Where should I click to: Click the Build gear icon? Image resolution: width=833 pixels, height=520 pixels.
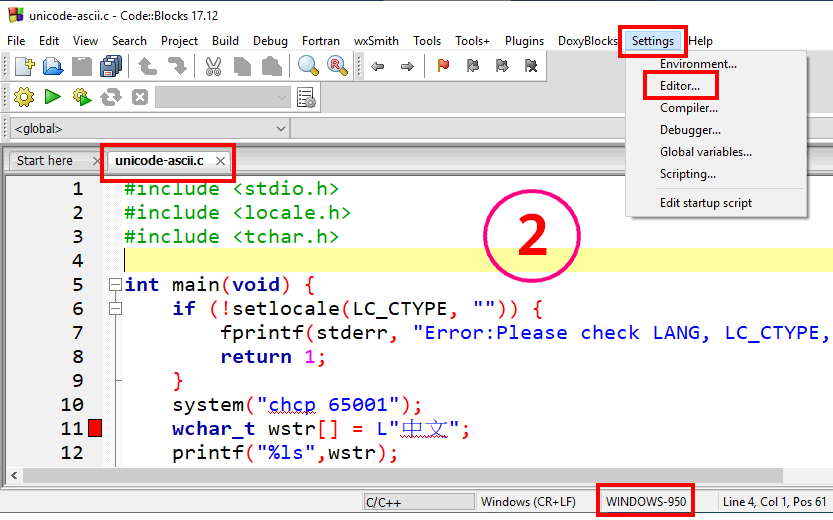24,97
